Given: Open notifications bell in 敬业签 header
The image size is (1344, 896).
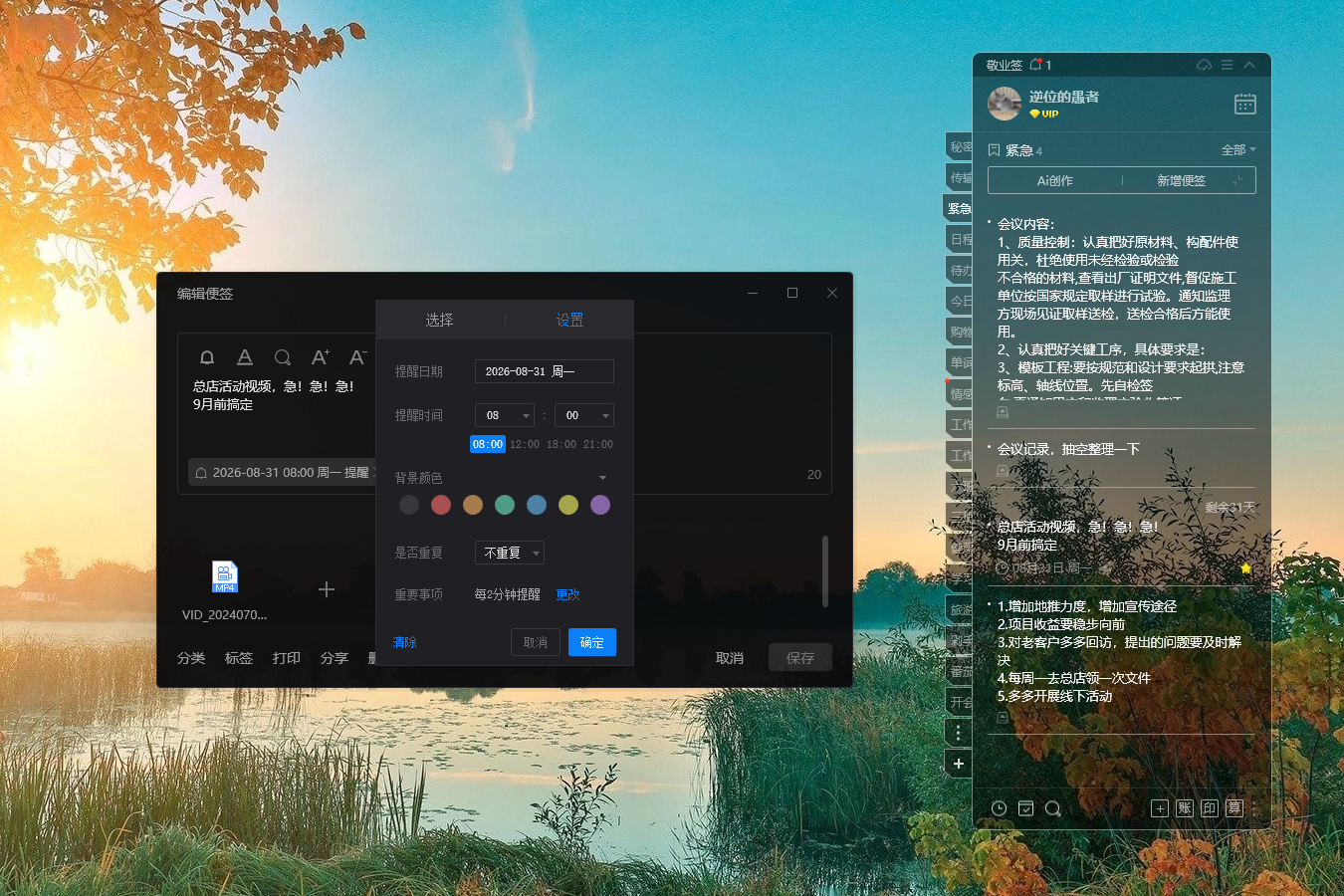Looking at the screenshot, I should (1036, 65).
